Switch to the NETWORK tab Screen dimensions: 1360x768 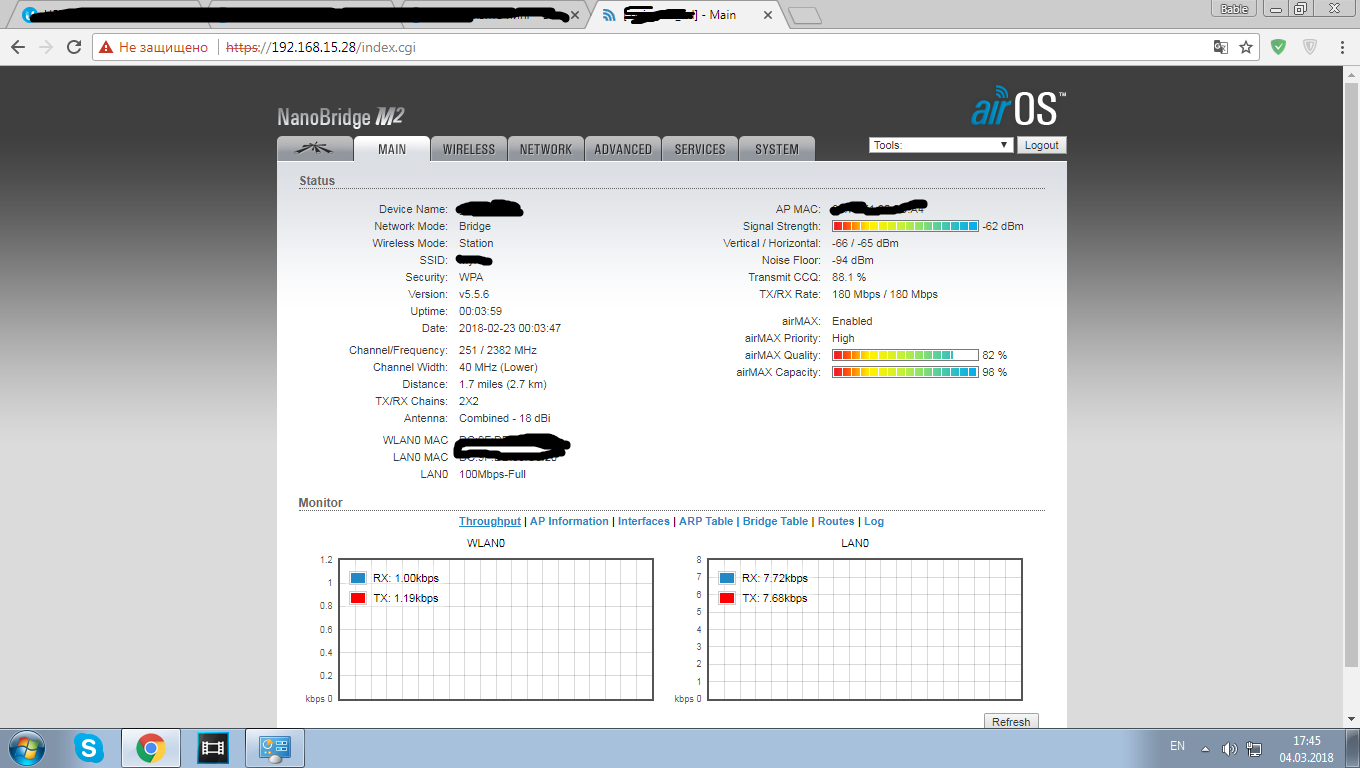546,149
